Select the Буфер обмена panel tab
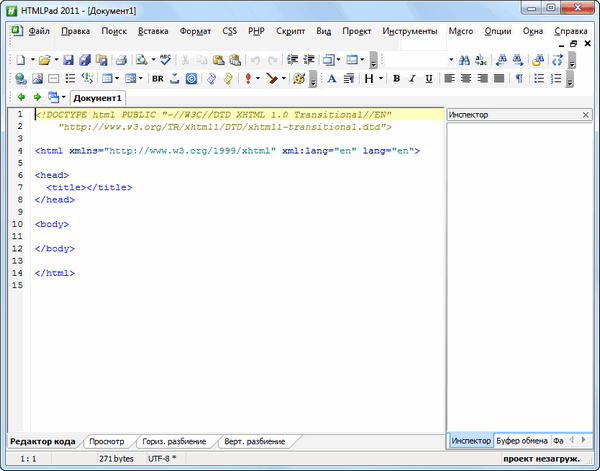The height and width of the screenshot is (471, 600). [521, 441]
